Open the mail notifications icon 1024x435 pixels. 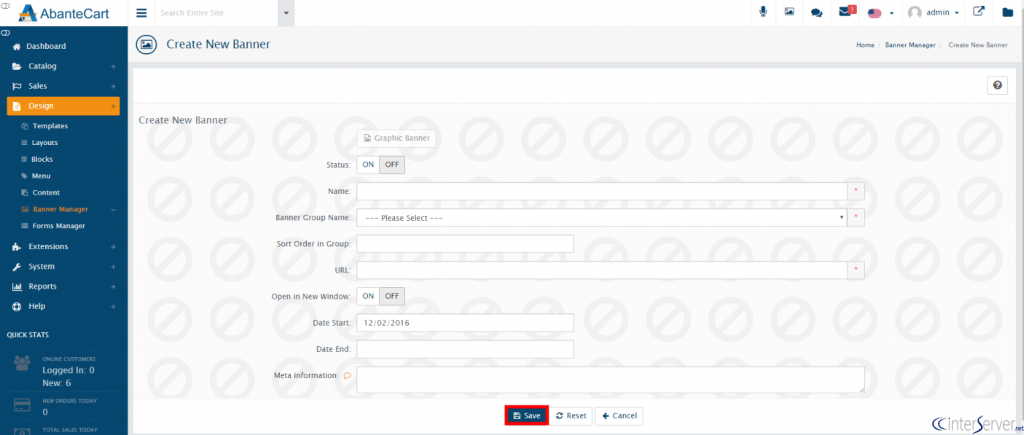tap(846, 12)
